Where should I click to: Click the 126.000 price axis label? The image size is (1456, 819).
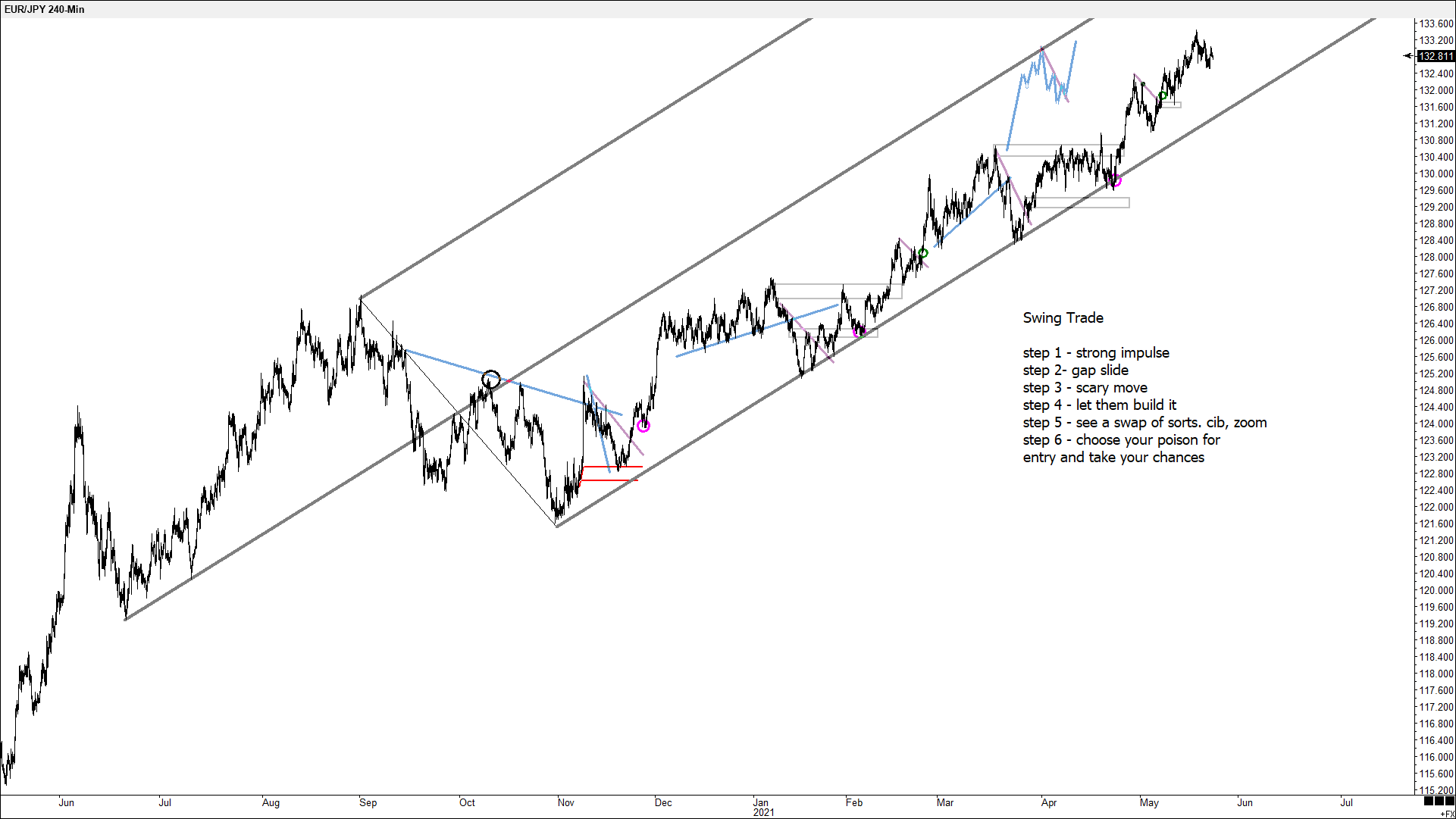(x=1436, y=340)
